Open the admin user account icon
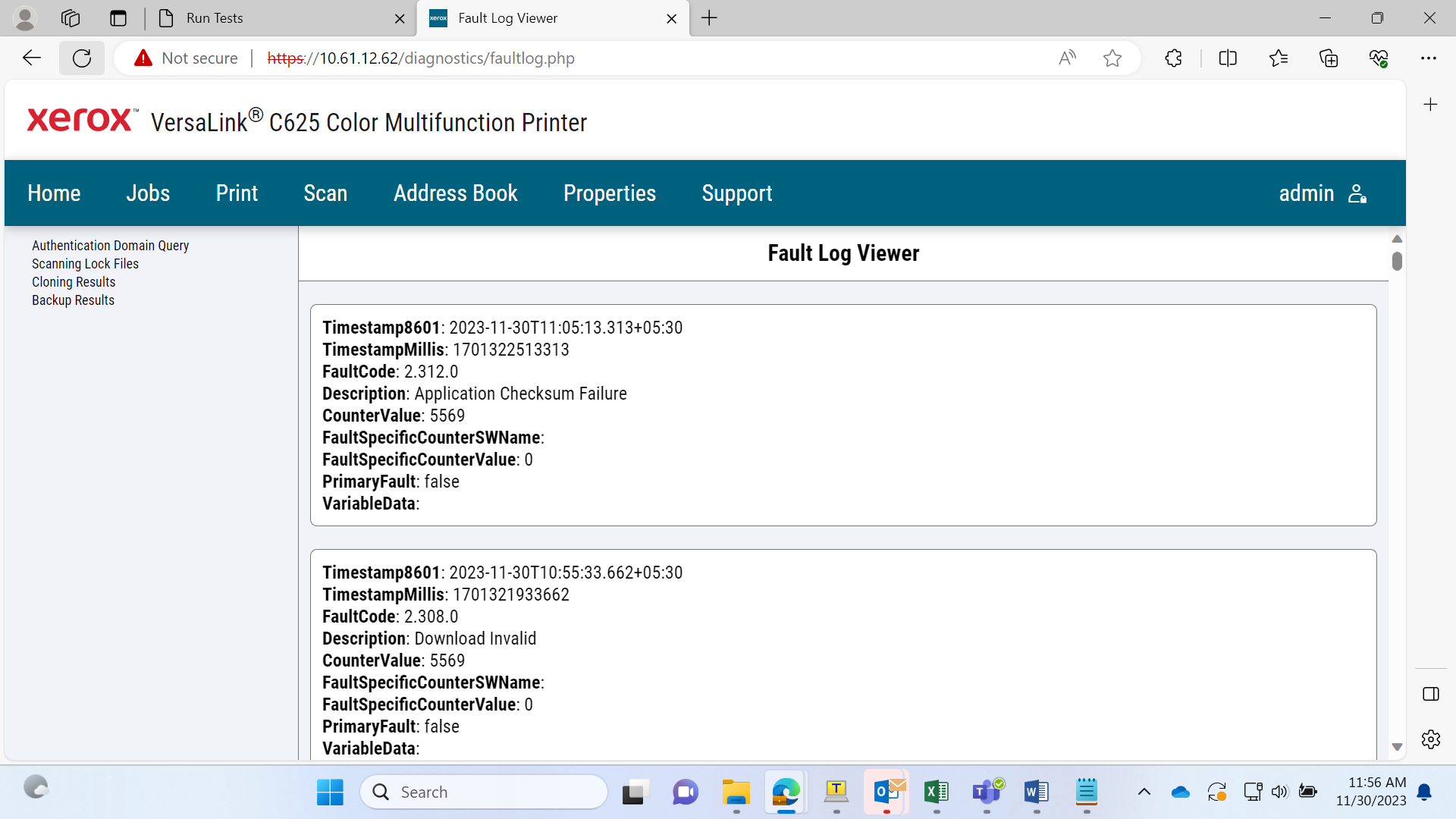 tap(1357, 194)
